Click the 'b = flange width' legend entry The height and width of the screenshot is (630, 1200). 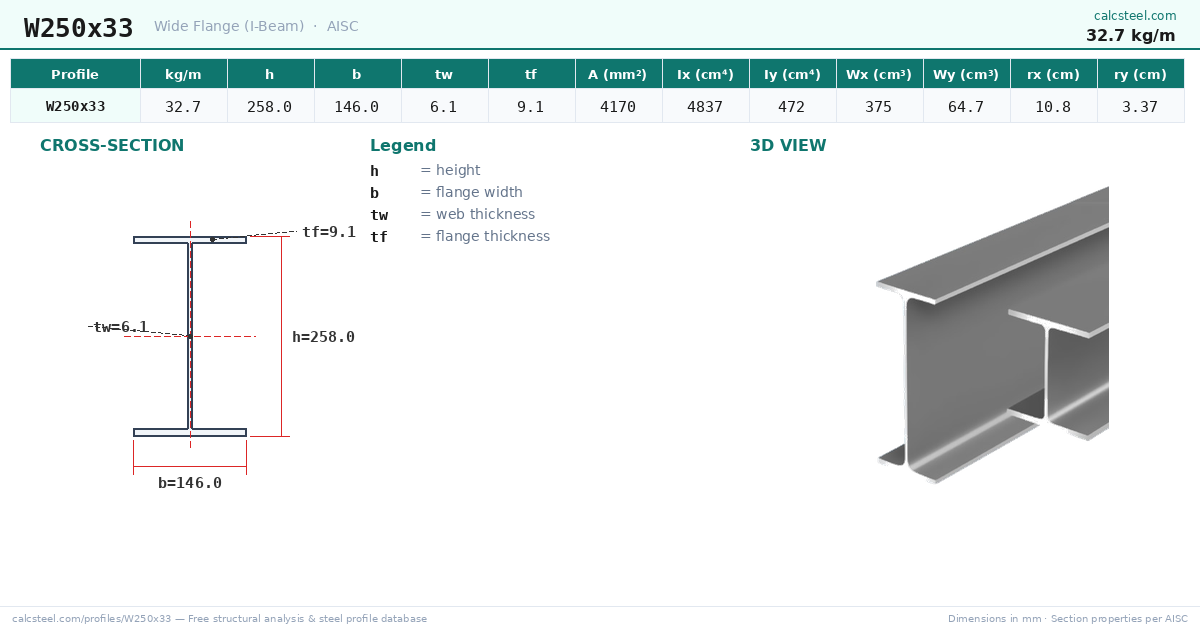[x=446, y=193]
